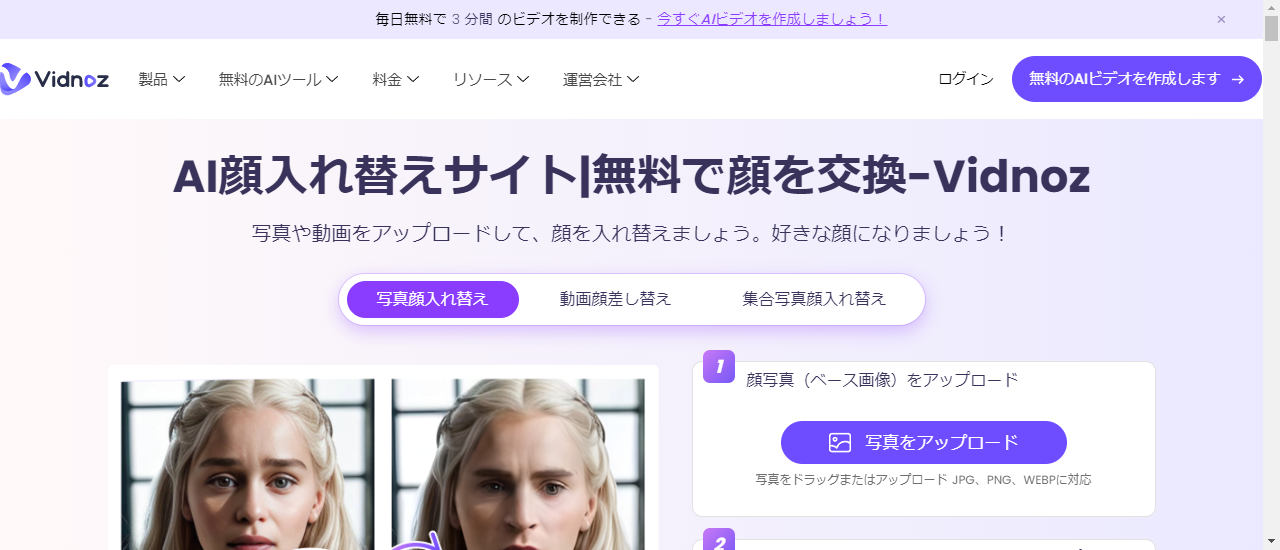Click the arrow icon in create video button
This screenshot has height=550, width=1280.
[x=1238, y=79]
